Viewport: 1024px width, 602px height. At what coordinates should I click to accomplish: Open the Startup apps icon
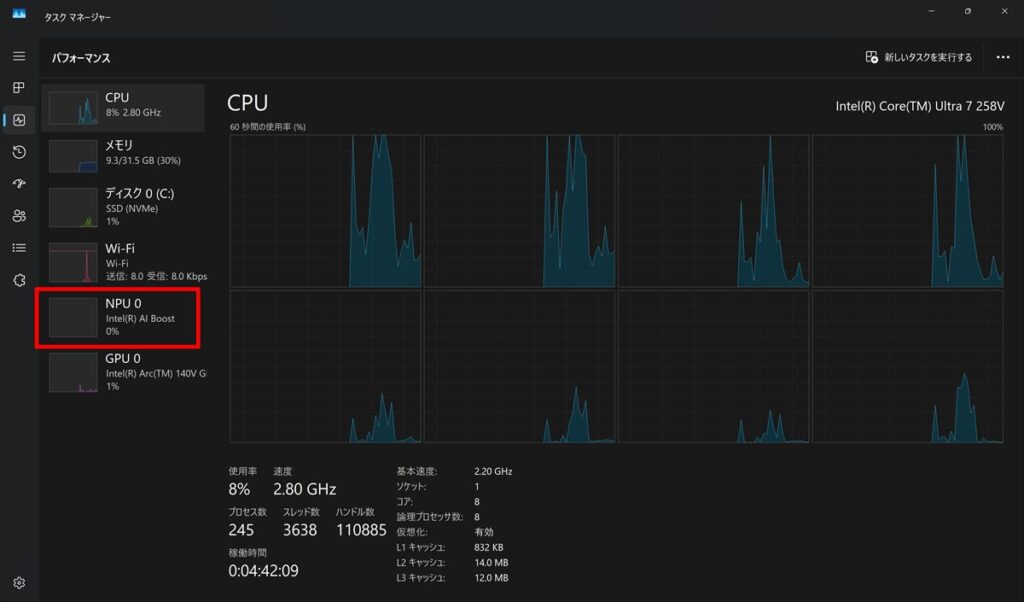click(x=19, y=184)
